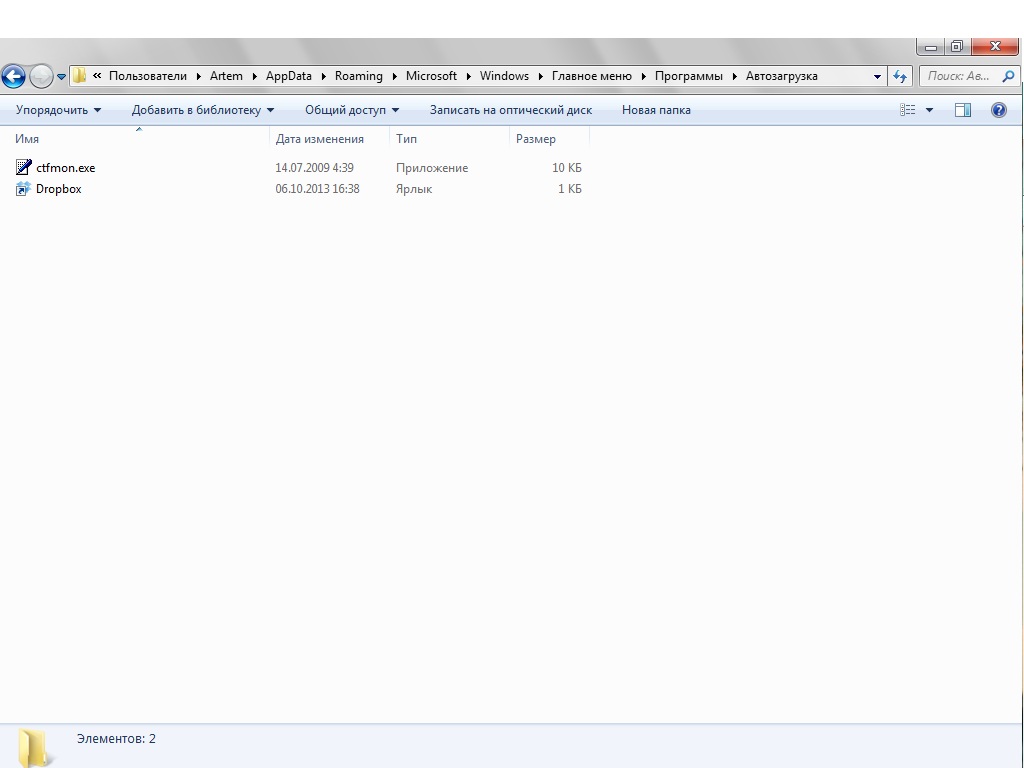1024x768 pixels.
Task: Open the Добавить в библиотеку dropdown
Action: click(x=202, y=110)
